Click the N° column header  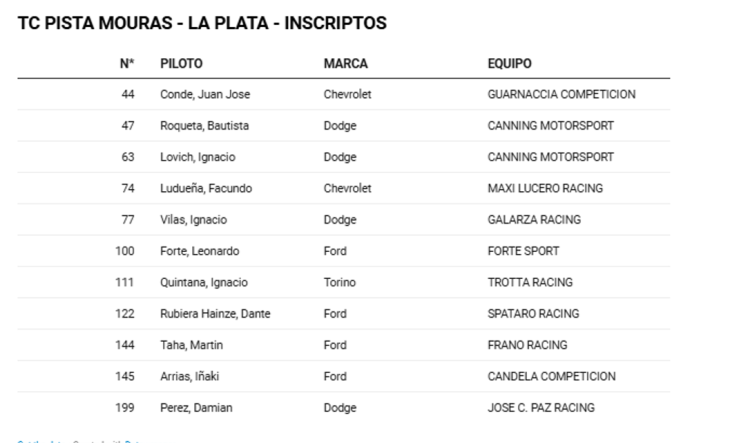coord(127,63)
